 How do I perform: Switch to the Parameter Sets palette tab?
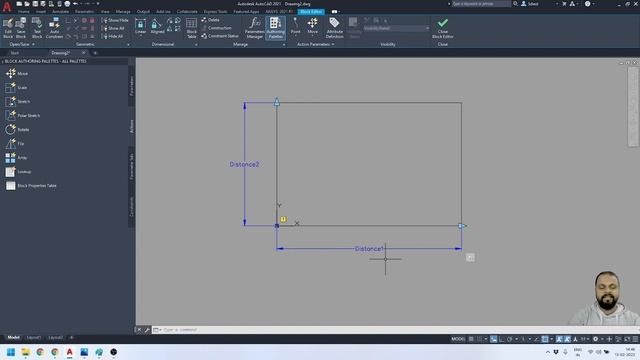point(131,166)
